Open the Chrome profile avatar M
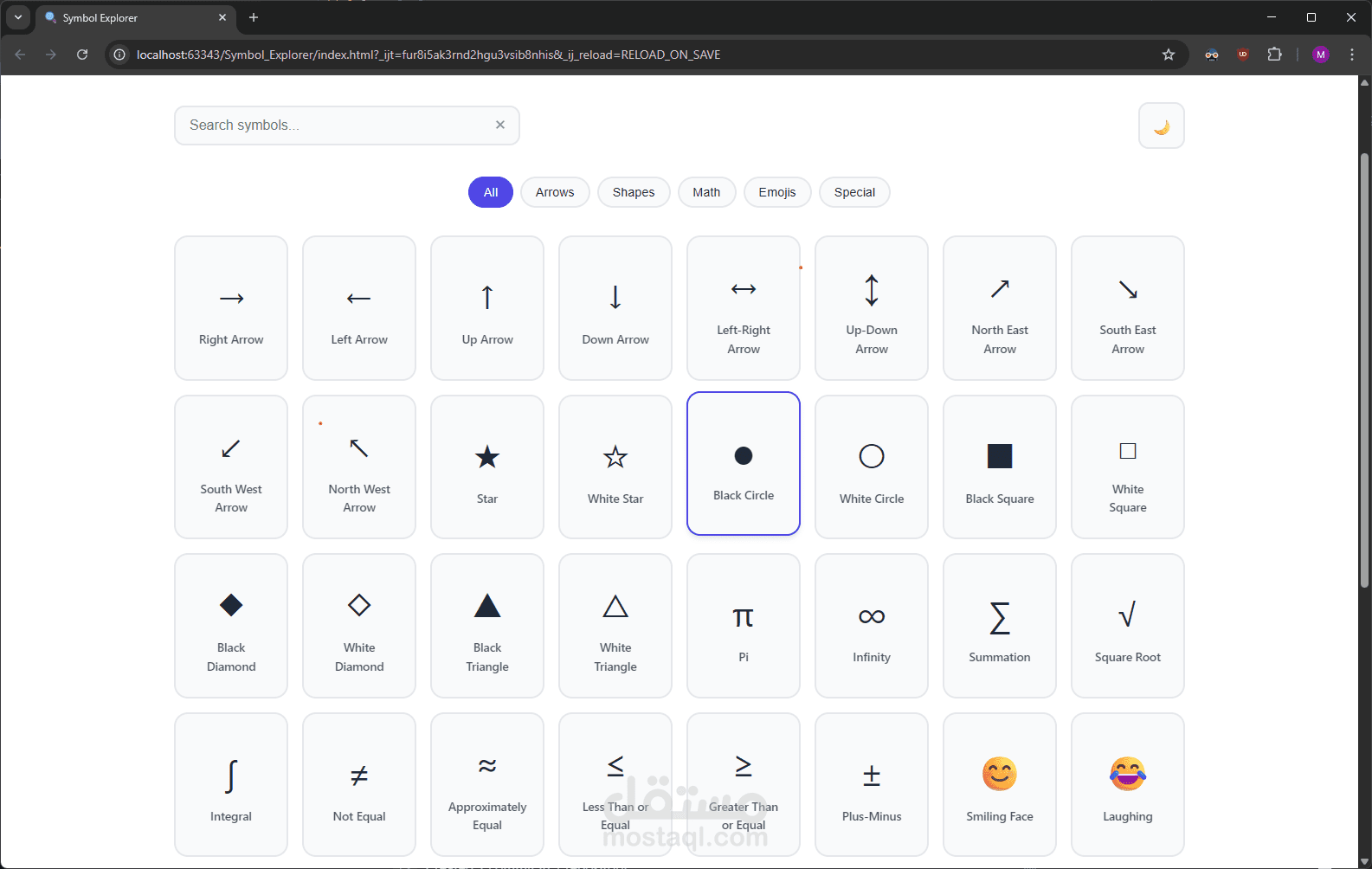Screen dimensions: 1372x869 (1321, 55)
